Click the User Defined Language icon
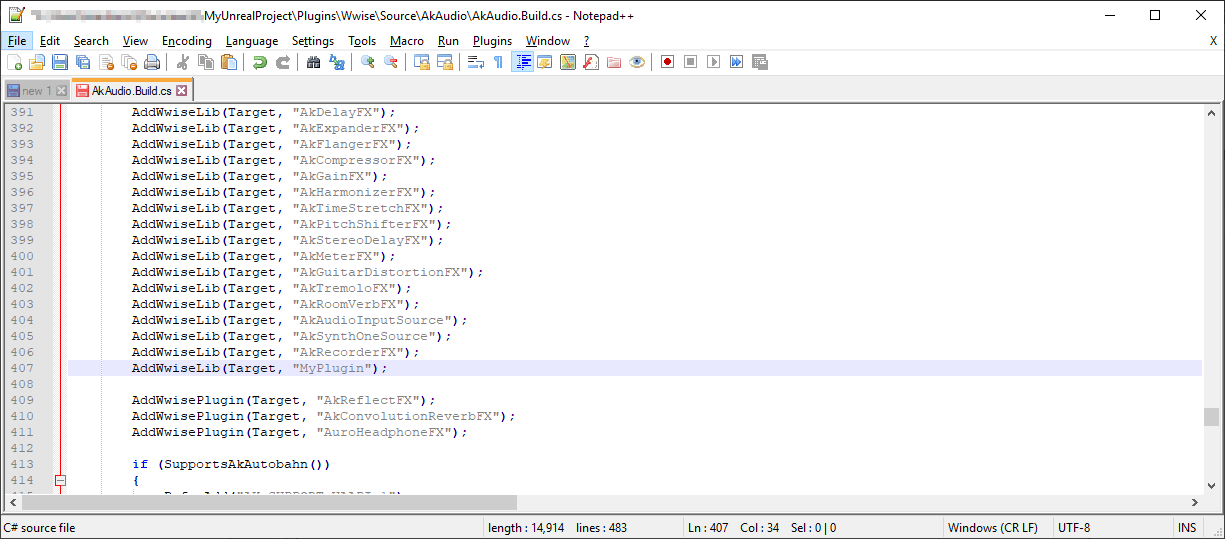This screenshot has height=539, width=1225. coord(545,62)
